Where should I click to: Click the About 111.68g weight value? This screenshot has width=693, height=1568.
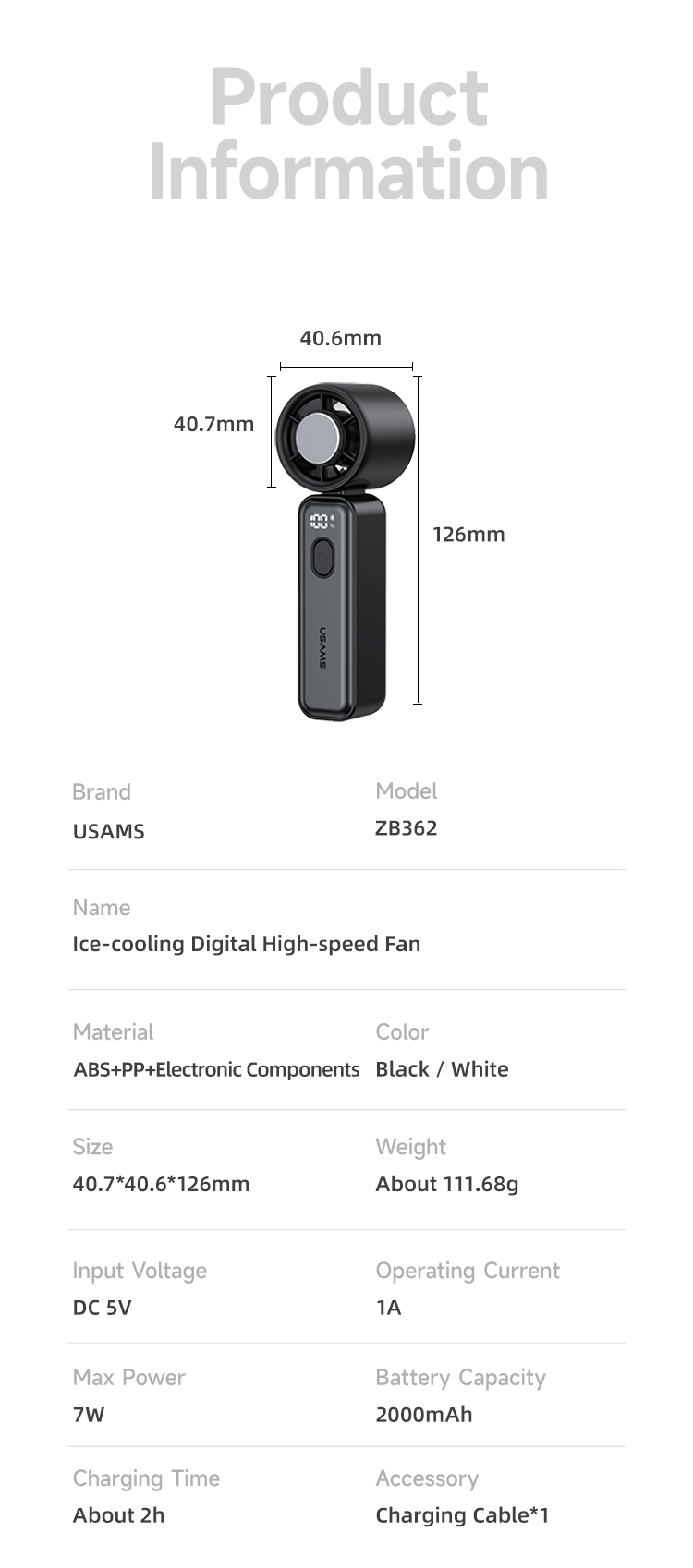click(x=447, y=1184)
